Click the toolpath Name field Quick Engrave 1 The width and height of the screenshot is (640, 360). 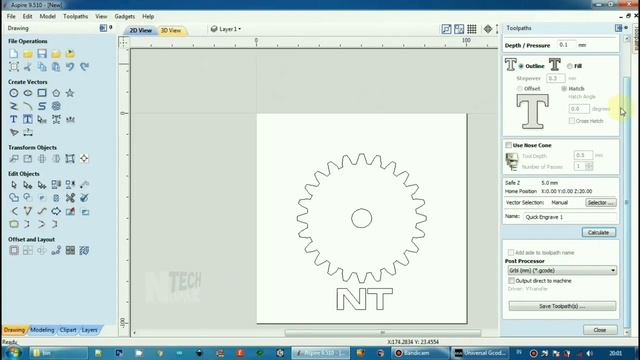[570, 217]
